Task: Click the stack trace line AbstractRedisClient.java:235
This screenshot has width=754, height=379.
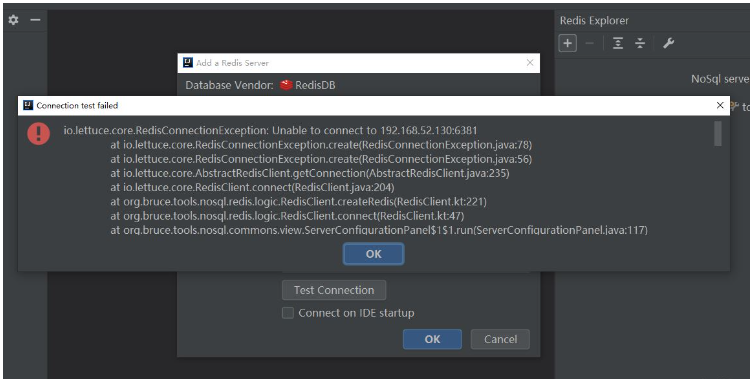Action: click(310, 173)
